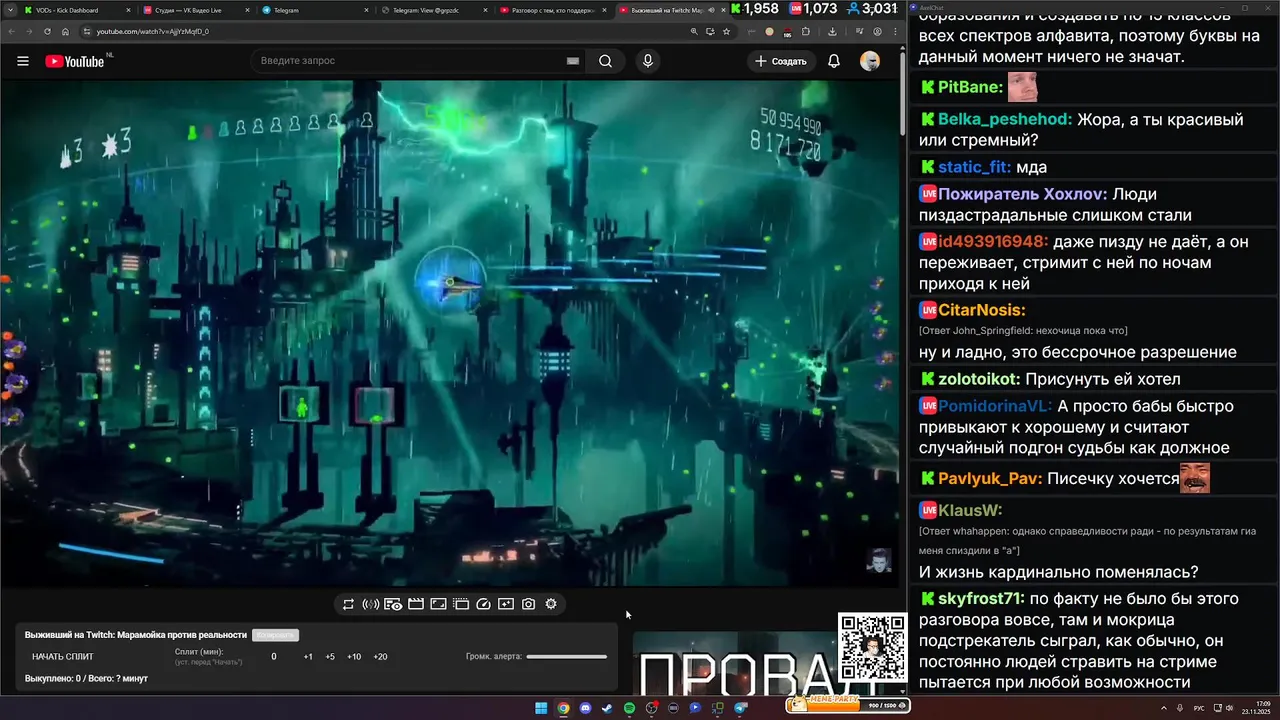Viewport: 1280px width, 720px height.
Task: Open the gear settings icon in the video toolbar
Action: pos(551,604)
